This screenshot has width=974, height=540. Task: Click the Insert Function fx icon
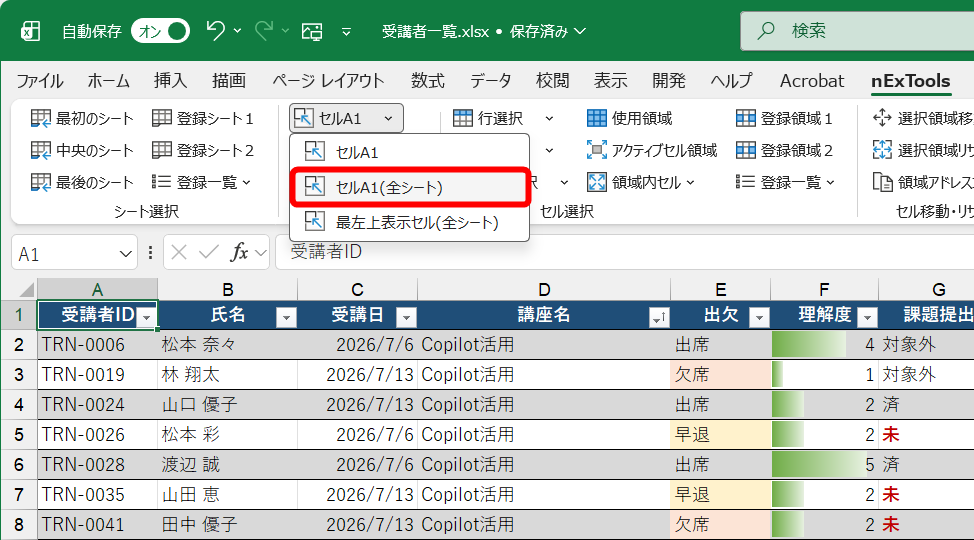pos(239,252)
